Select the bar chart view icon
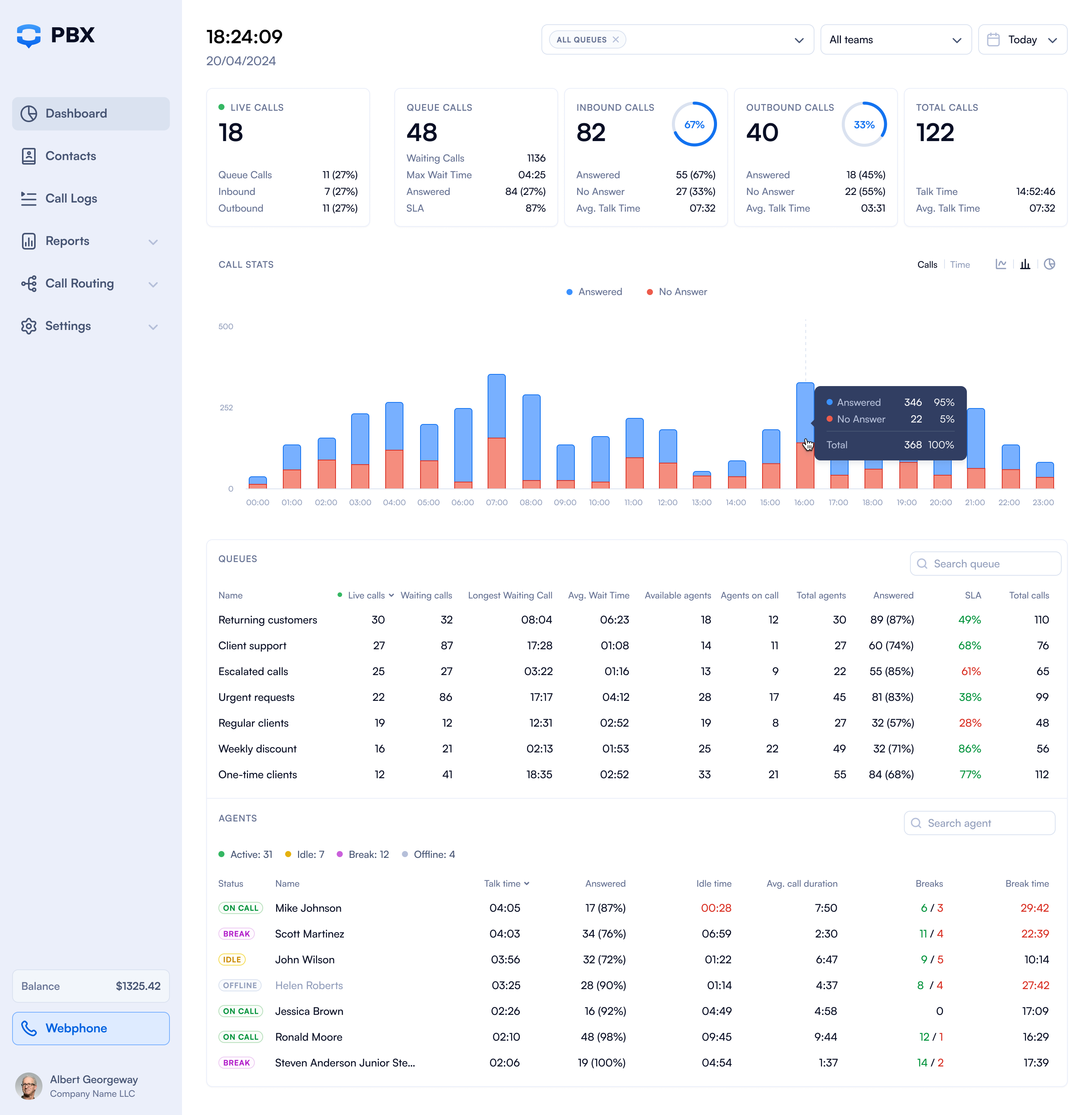 1025,264
